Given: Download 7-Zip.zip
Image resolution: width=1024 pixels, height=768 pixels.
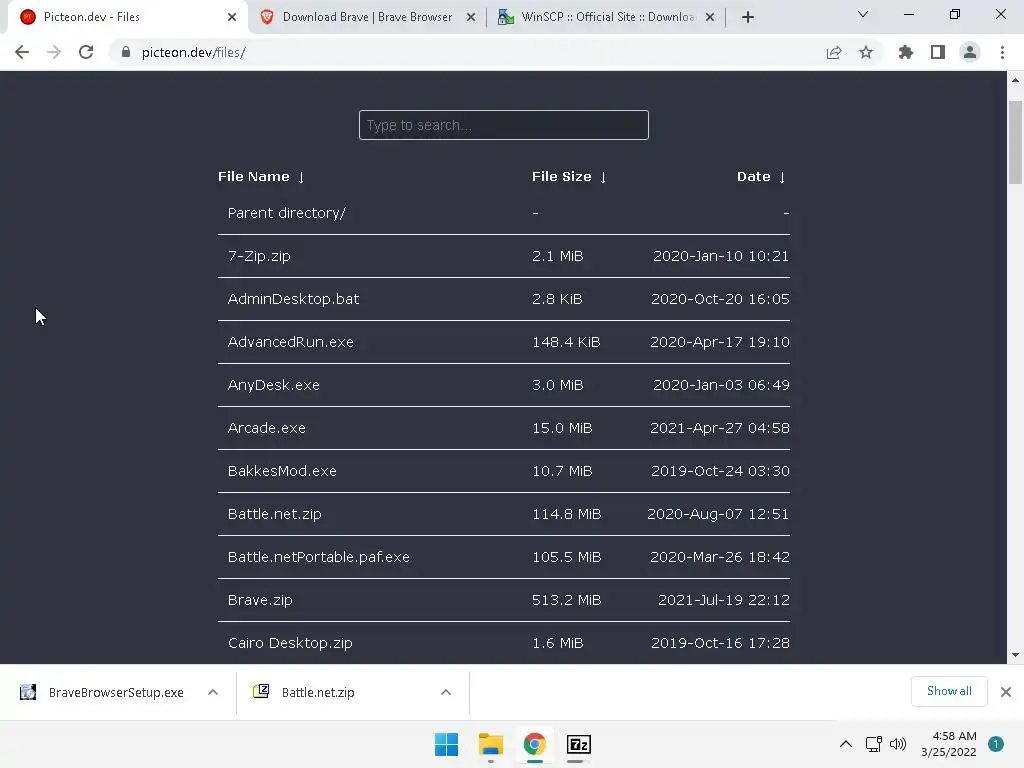Looking at the screenshot, I should click(x=259, y=256).
